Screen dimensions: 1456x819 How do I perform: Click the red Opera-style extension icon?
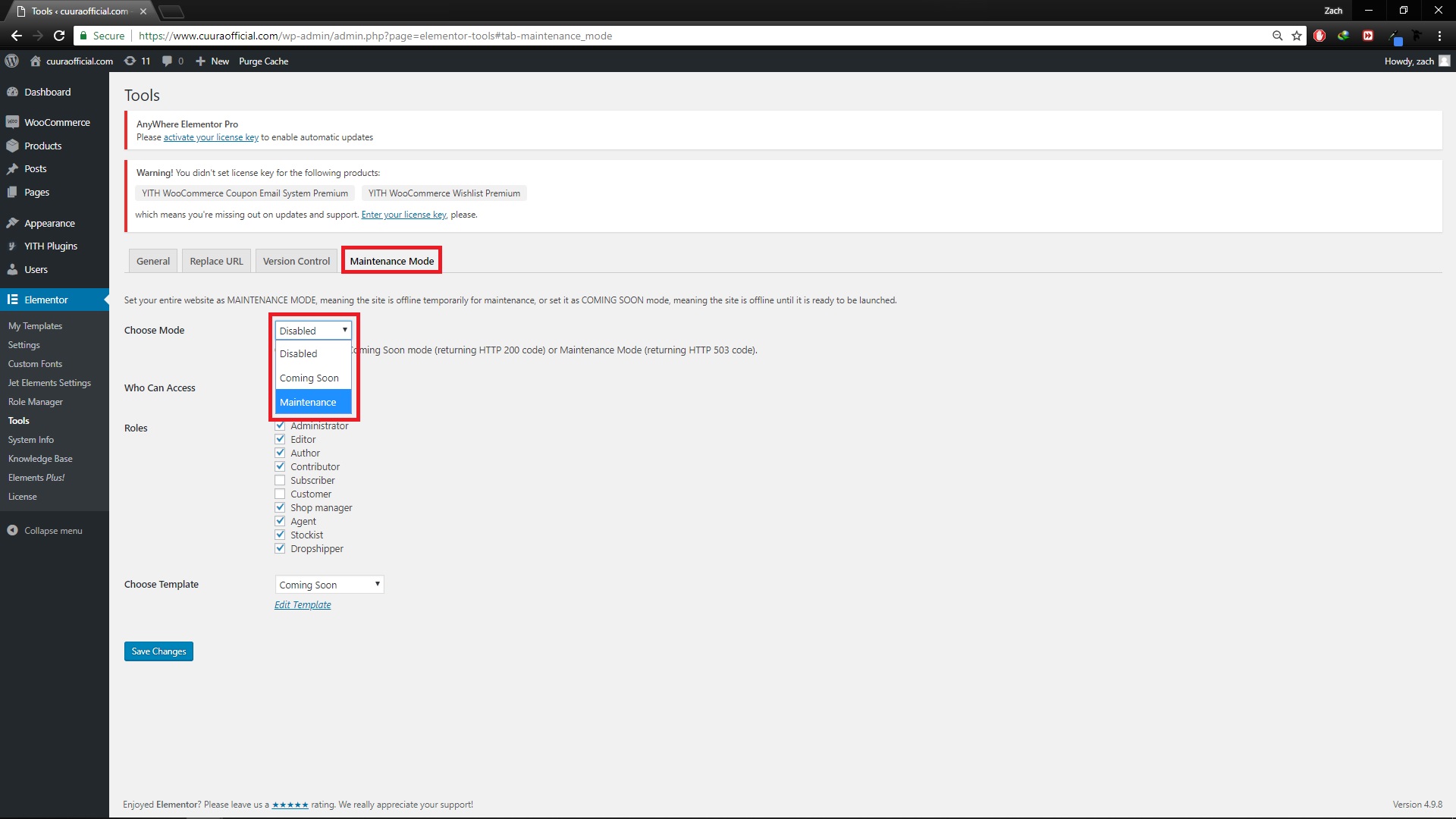point(1319,36)
